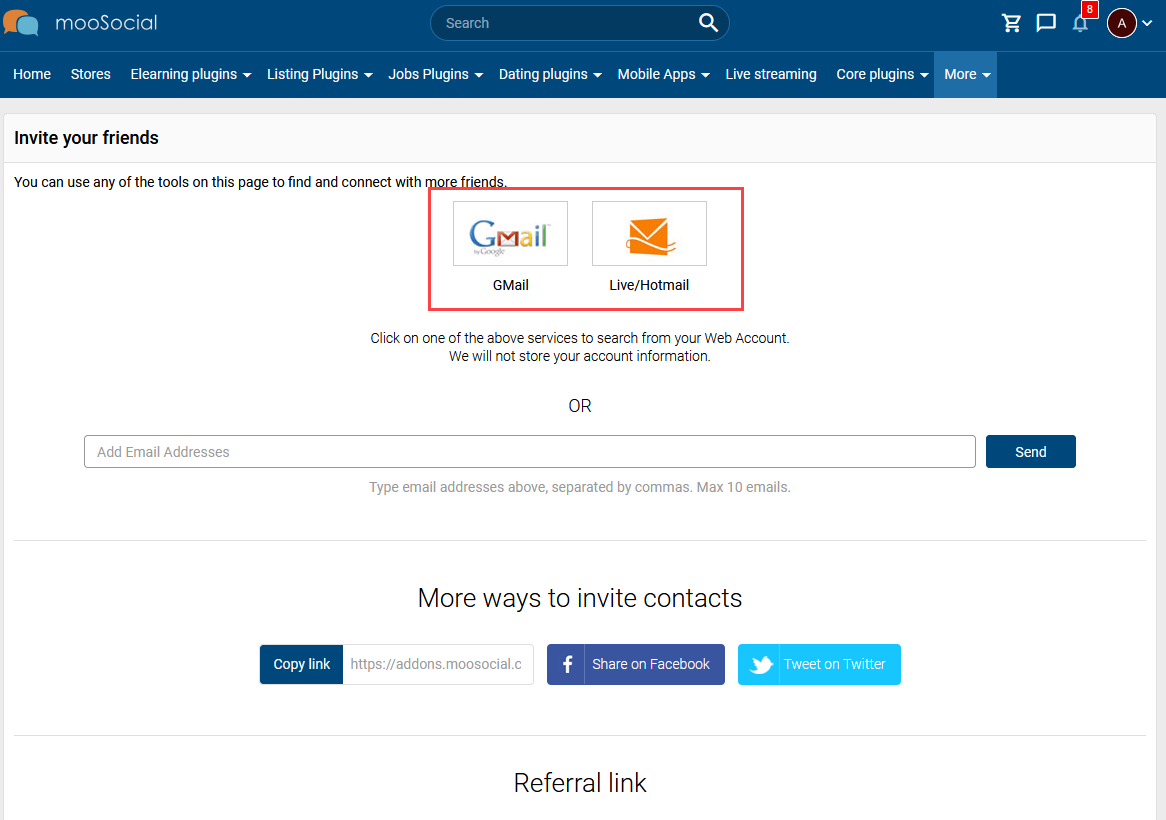Click the Live/Hotmail text label
This screenshot has height=820, width=1166.
pyautogui.click(x=649, y=285)
